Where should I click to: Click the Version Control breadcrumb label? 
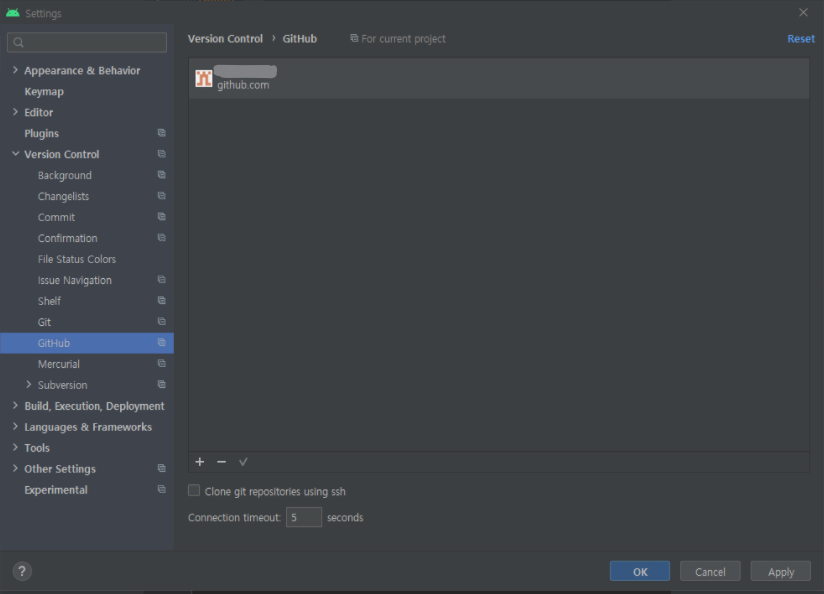click(x=225, y=38)
